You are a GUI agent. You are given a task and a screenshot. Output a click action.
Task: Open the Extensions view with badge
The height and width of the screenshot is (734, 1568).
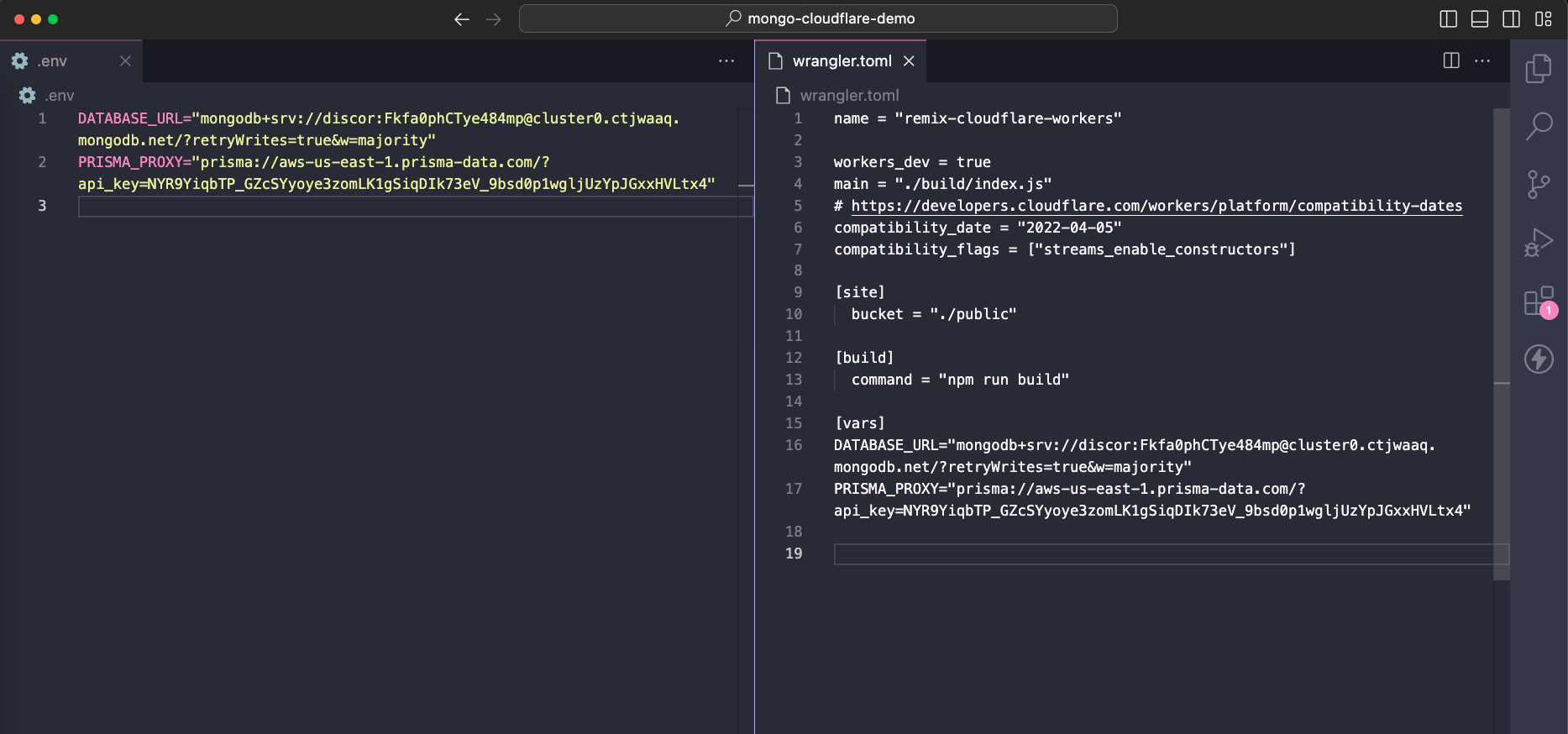tap(1540, 301)
